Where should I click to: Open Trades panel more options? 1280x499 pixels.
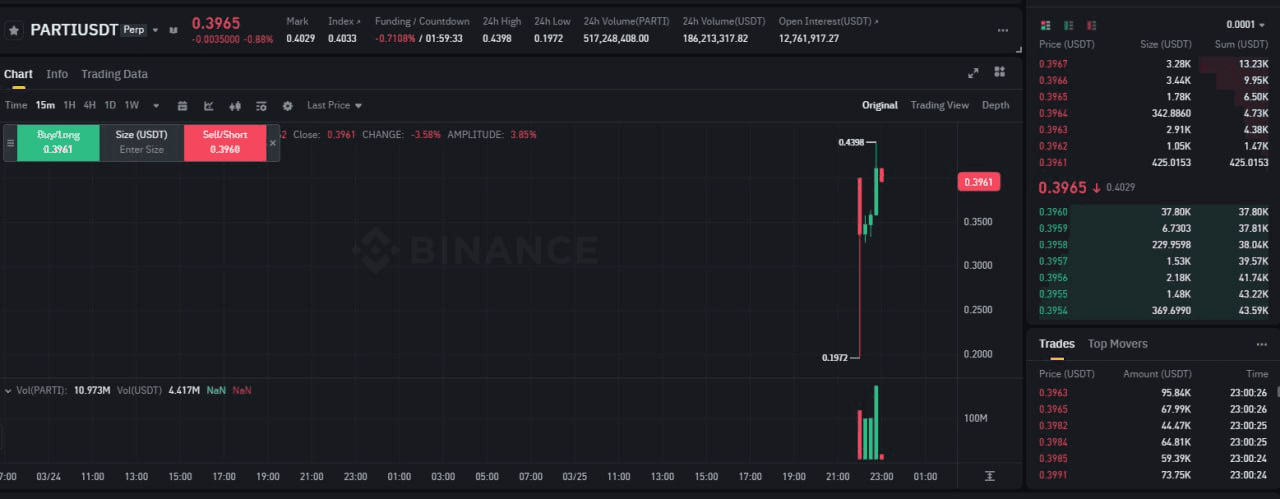(x=1261, y=344)
